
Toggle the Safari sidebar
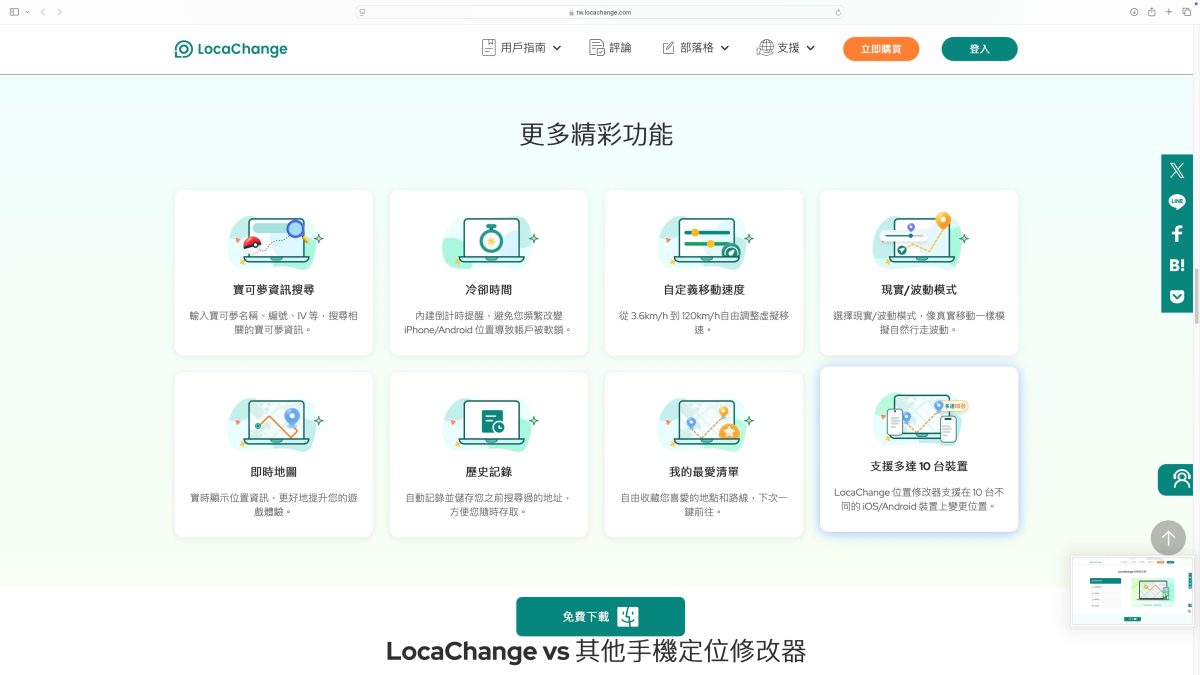click(14, 12)
